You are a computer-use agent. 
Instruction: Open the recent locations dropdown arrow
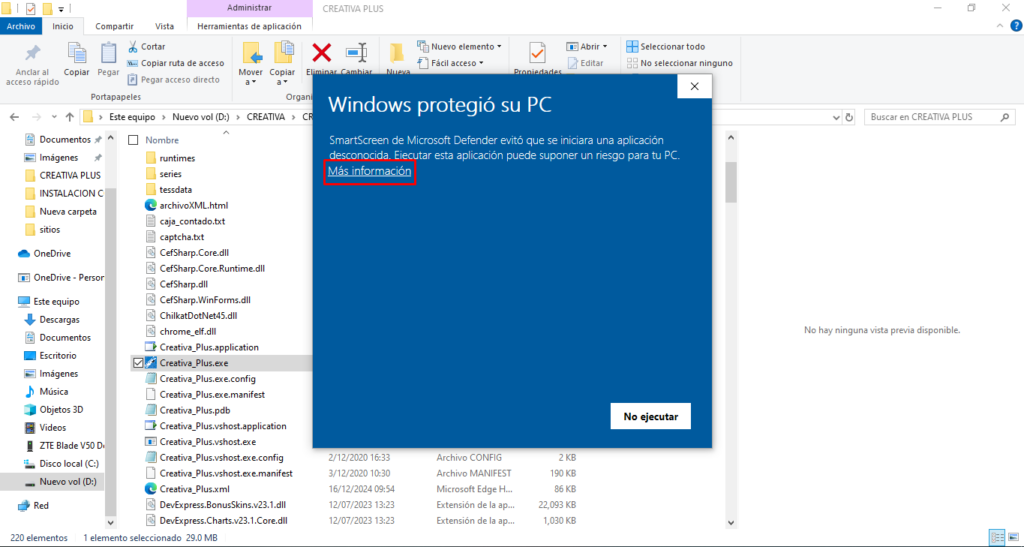(x=54, y=117)
